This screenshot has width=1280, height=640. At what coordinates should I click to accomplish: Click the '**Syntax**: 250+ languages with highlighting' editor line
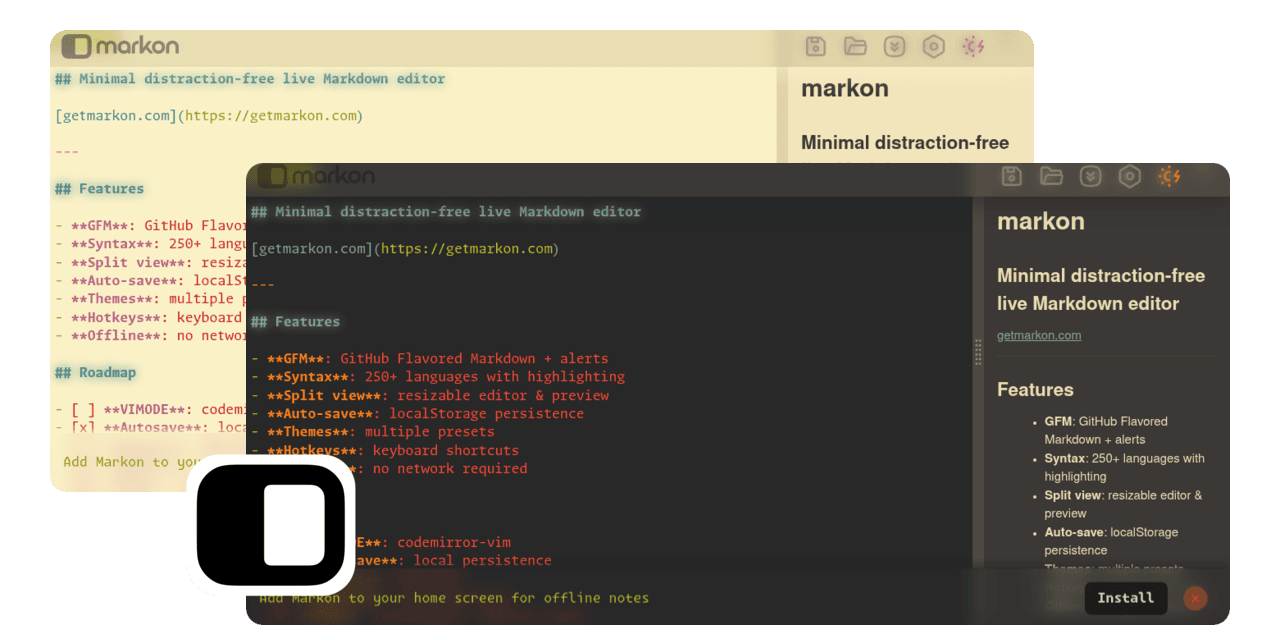point(438,377)
